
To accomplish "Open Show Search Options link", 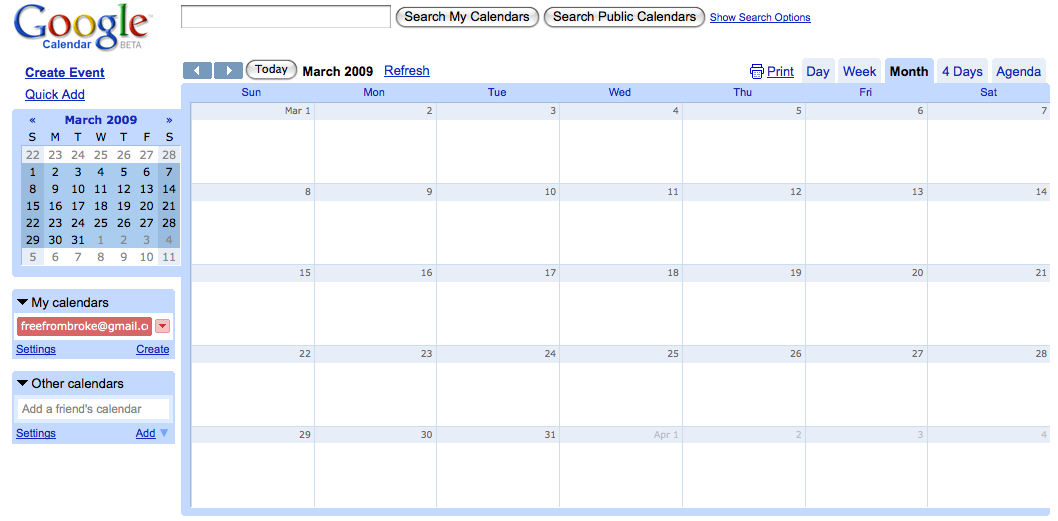I will [x=760, y=18].
